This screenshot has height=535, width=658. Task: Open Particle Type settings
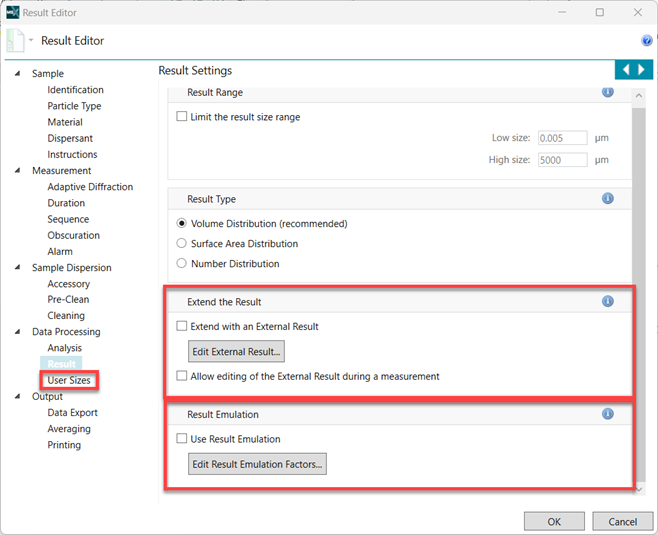click(x=74, y=106)
